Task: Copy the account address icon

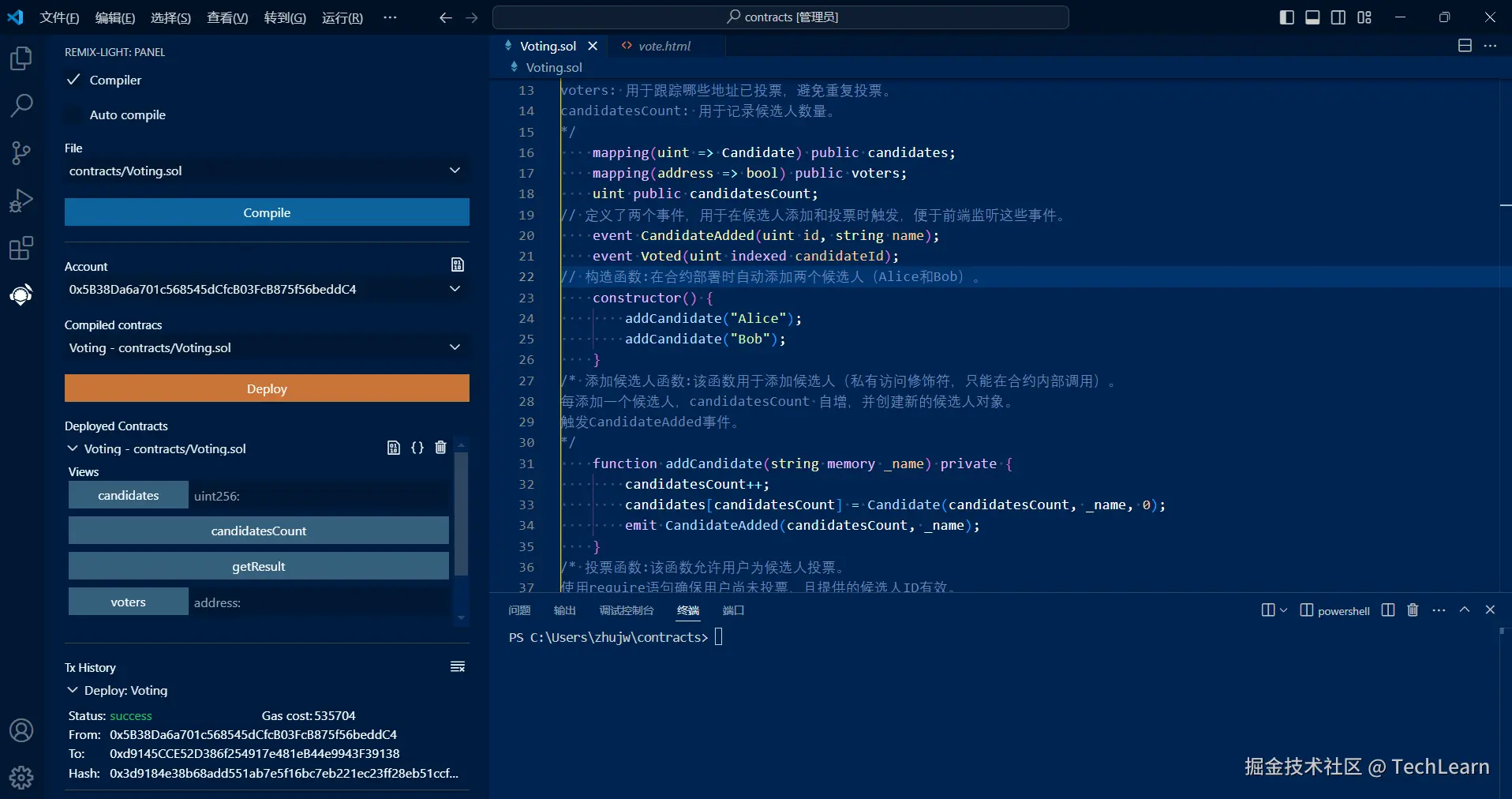Action: [x=458, y=264]
